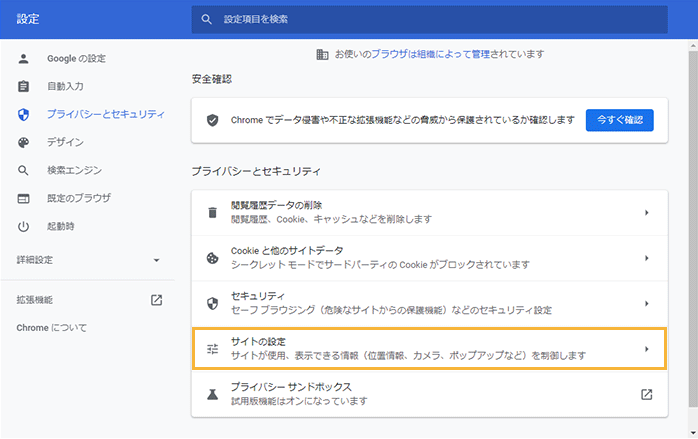This screenshot has width=698, height=439.
Task: Click the 設定項目を検索 search field
Action: point(430,19)
